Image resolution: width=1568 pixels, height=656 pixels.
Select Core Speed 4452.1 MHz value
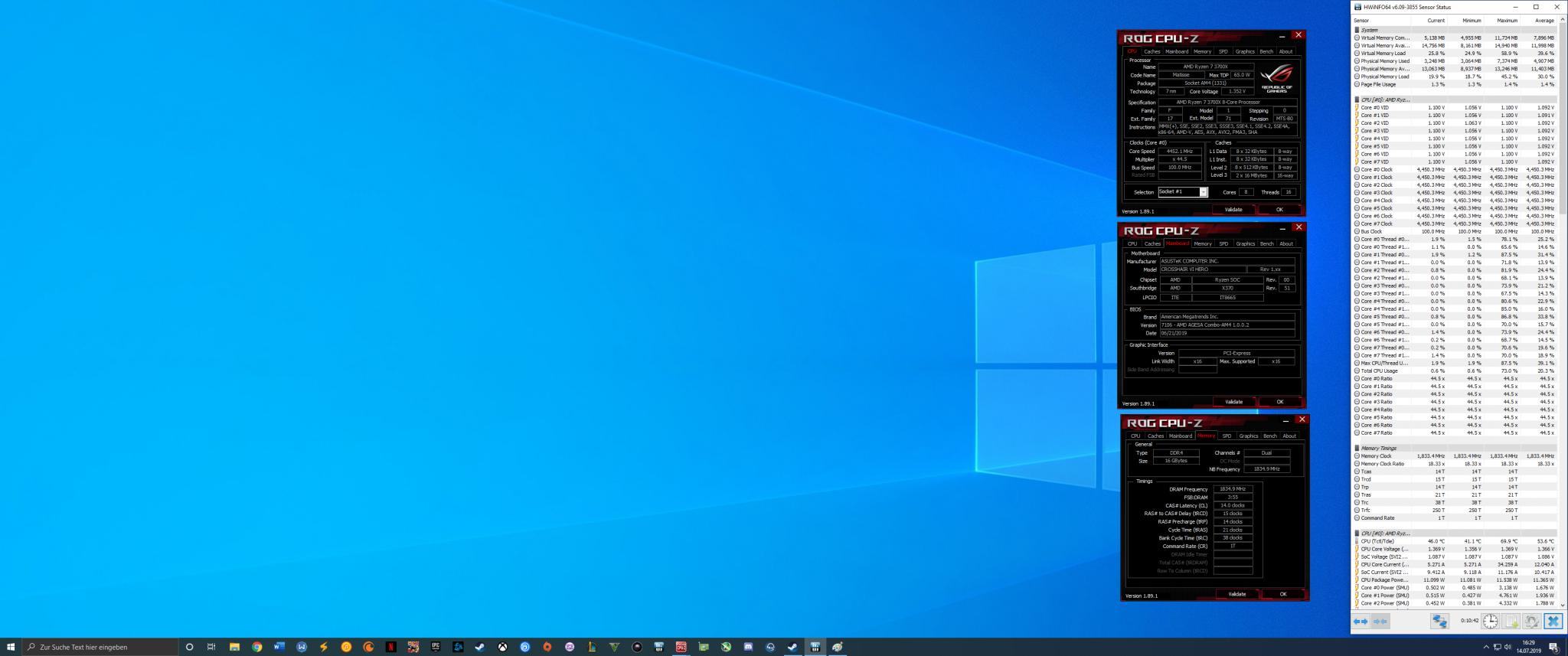click(1180, 152)
